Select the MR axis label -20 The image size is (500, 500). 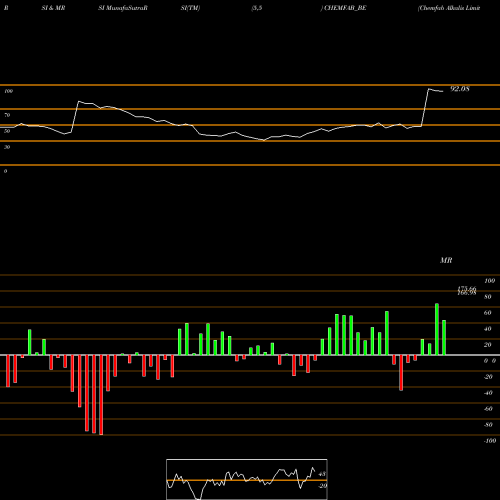488,377
